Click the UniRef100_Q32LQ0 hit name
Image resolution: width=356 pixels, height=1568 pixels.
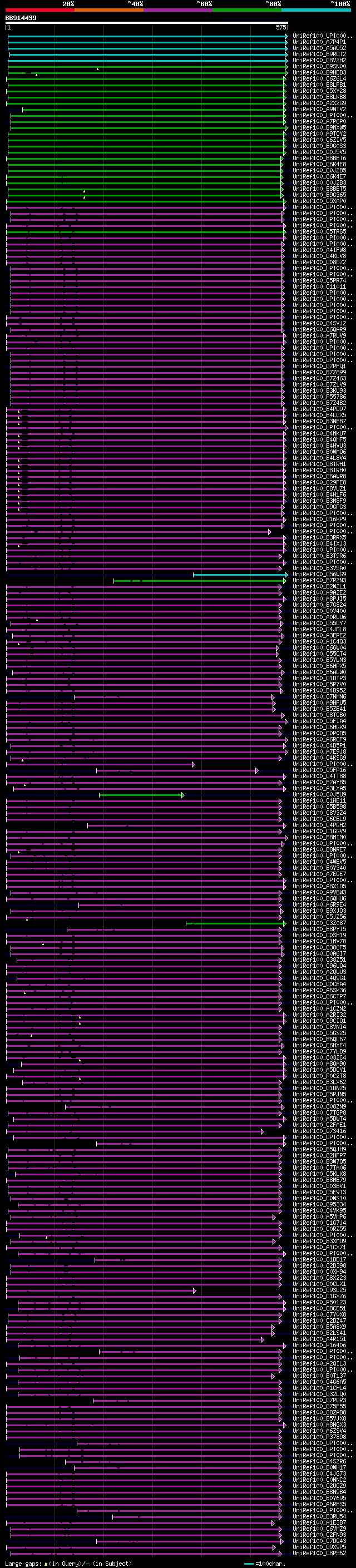click(319, 1394)
